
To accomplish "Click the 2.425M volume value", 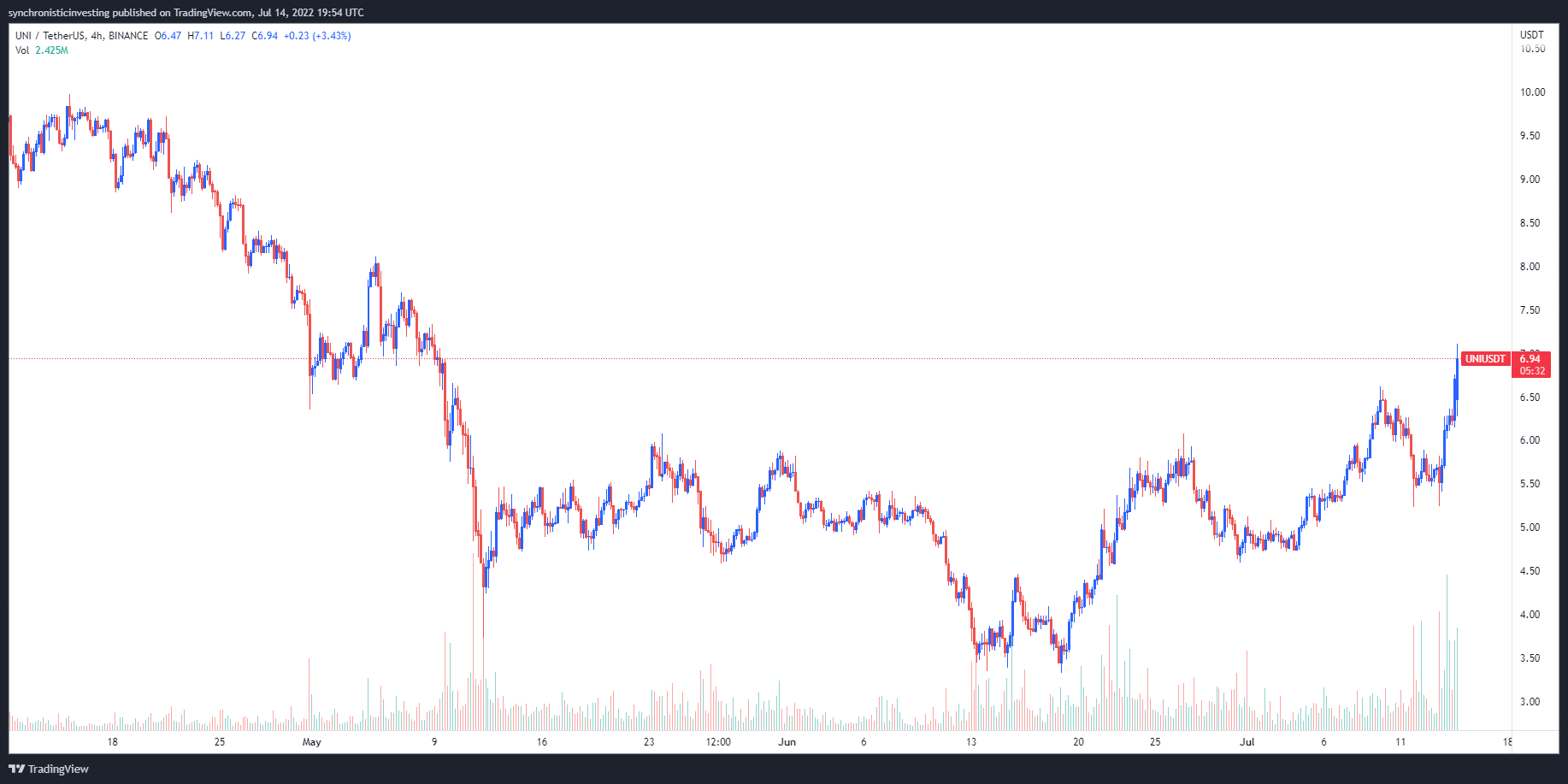I will point(51,50).
